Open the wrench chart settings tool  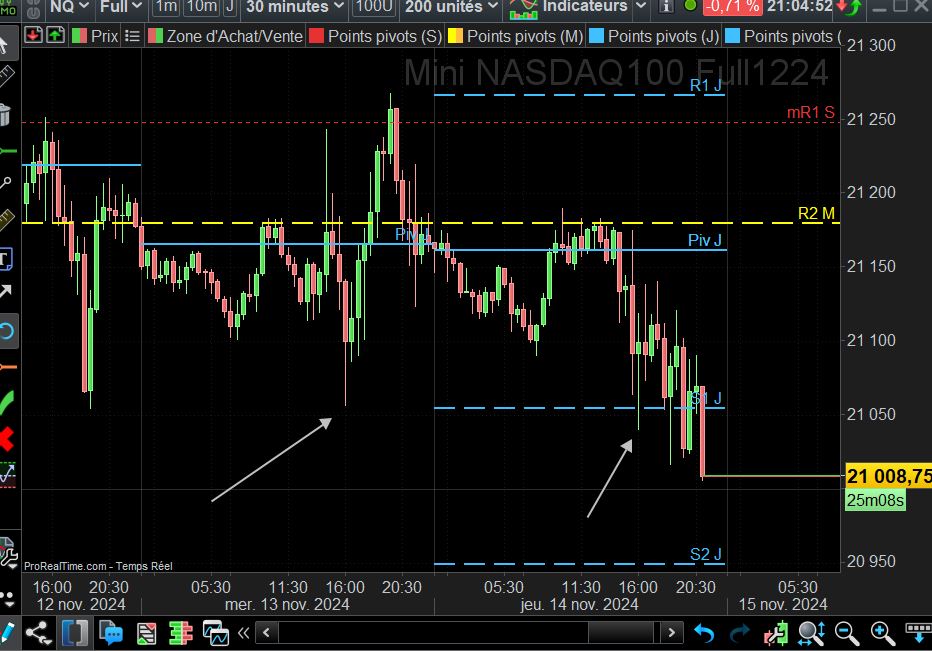click(8, 553)
